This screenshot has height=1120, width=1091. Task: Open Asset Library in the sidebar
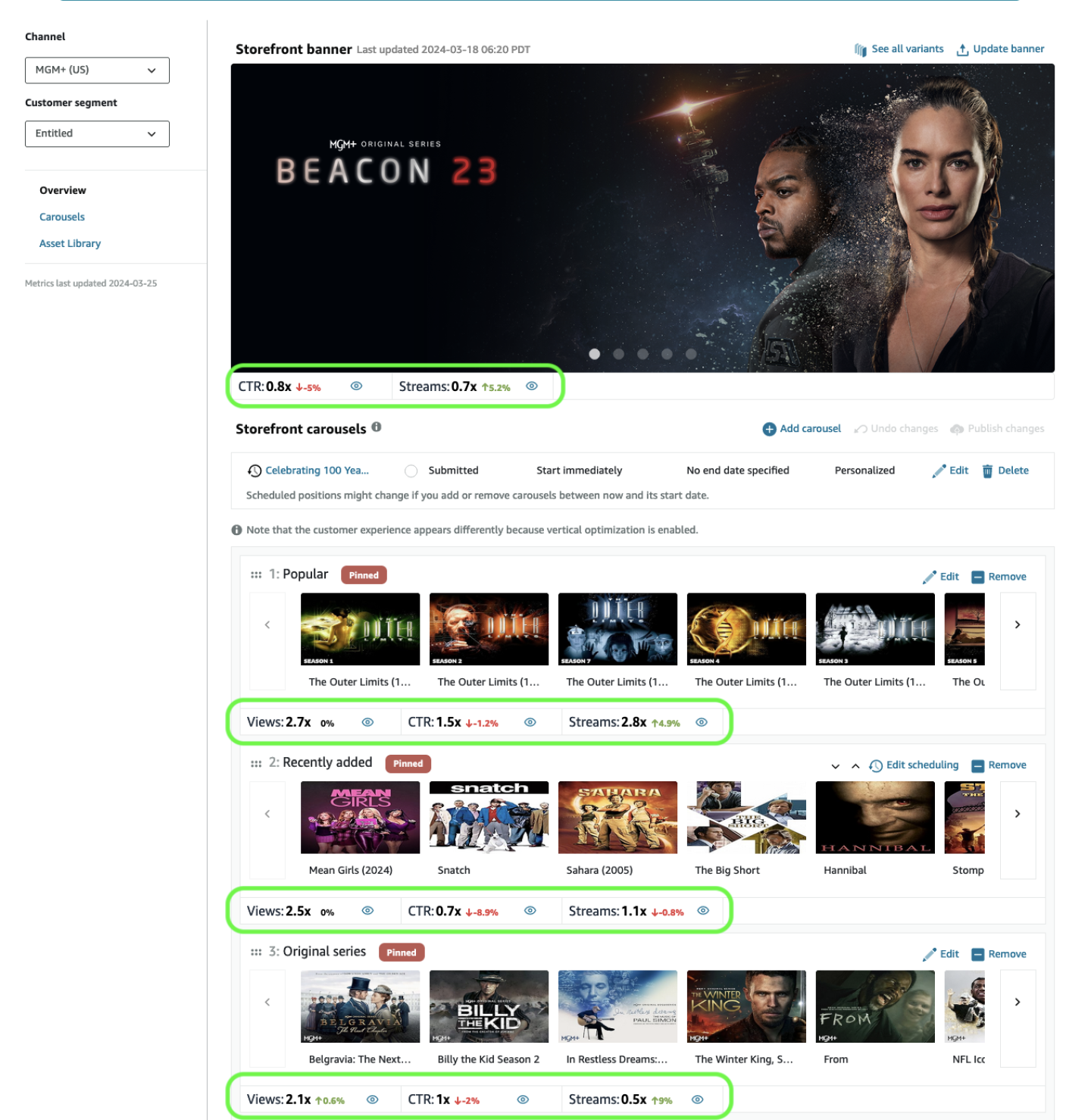pyautogui.click(x=70, y=243)
